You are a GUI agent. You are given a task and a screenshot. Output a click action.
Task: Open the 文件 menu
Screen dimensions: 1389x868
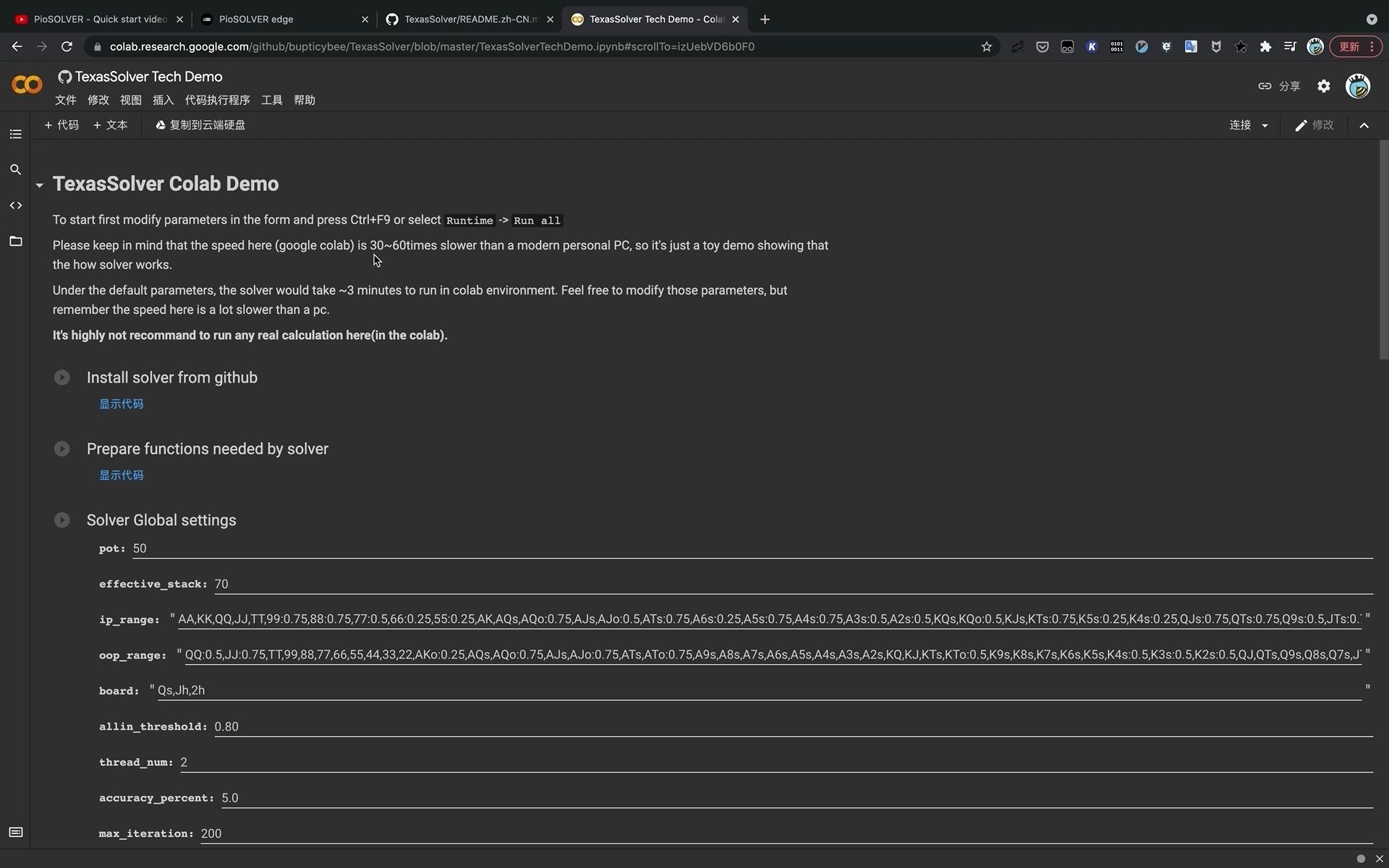point(65,101)
